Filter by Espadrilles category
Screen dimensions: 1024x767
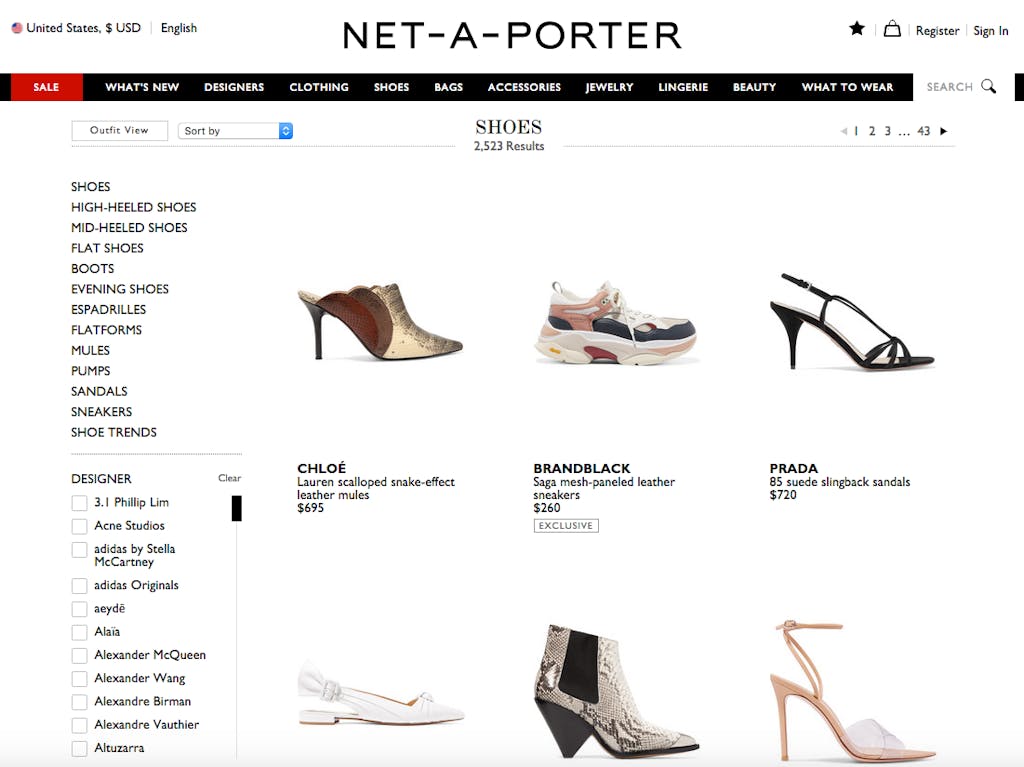(108, 310)
